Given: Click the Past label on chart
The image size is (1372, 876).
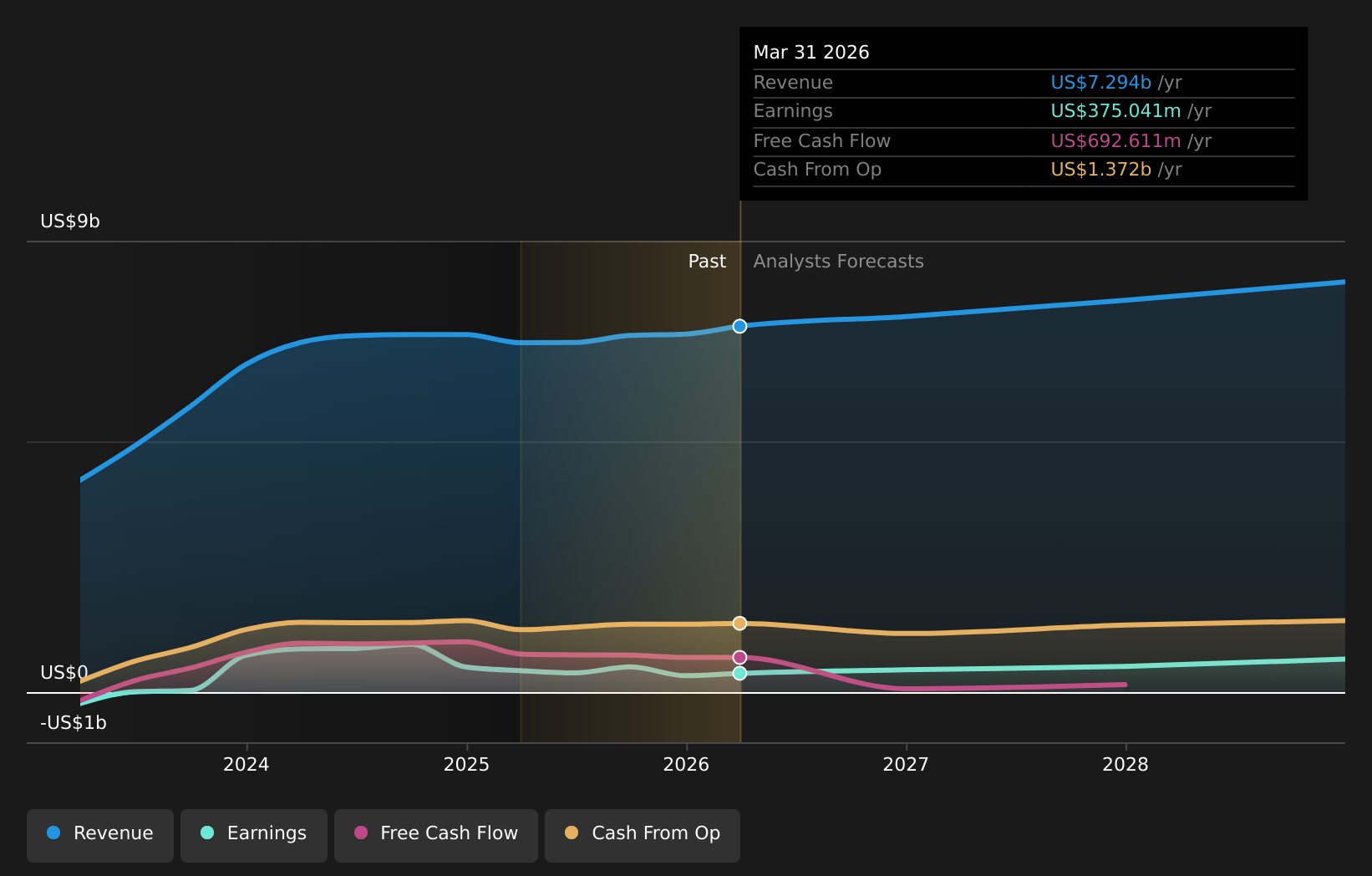Looking at the screenshot, I should [707, 262].
